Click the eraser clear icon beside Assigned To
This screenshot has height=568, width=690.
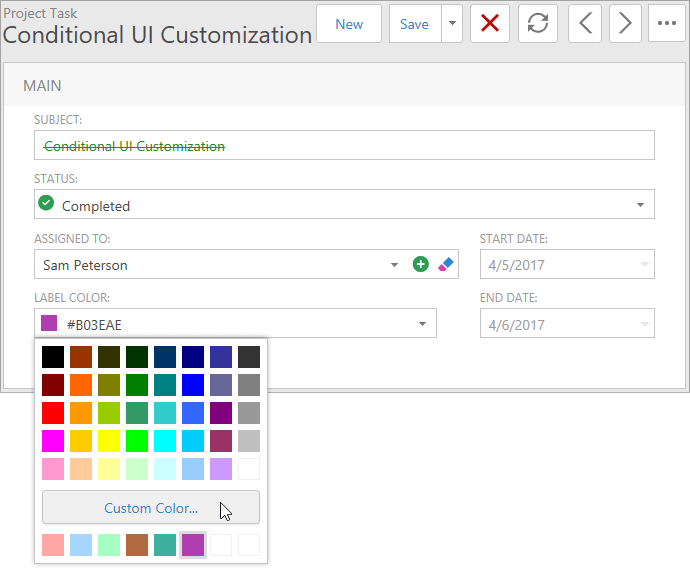point(446,265)
